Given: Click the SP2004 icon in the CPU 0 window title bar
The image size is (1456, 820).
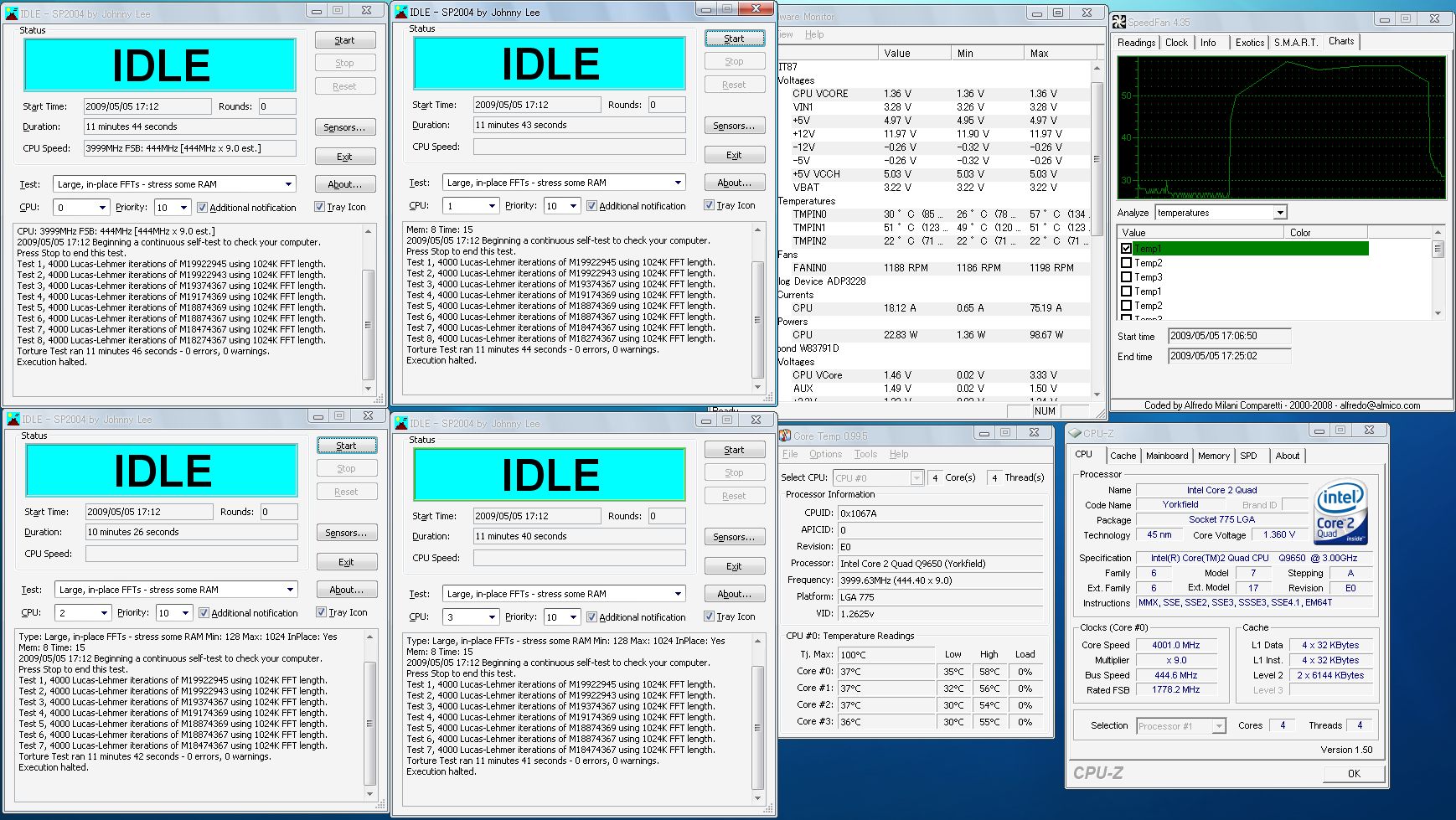Looking at the screenshot, I should point(12,13).
